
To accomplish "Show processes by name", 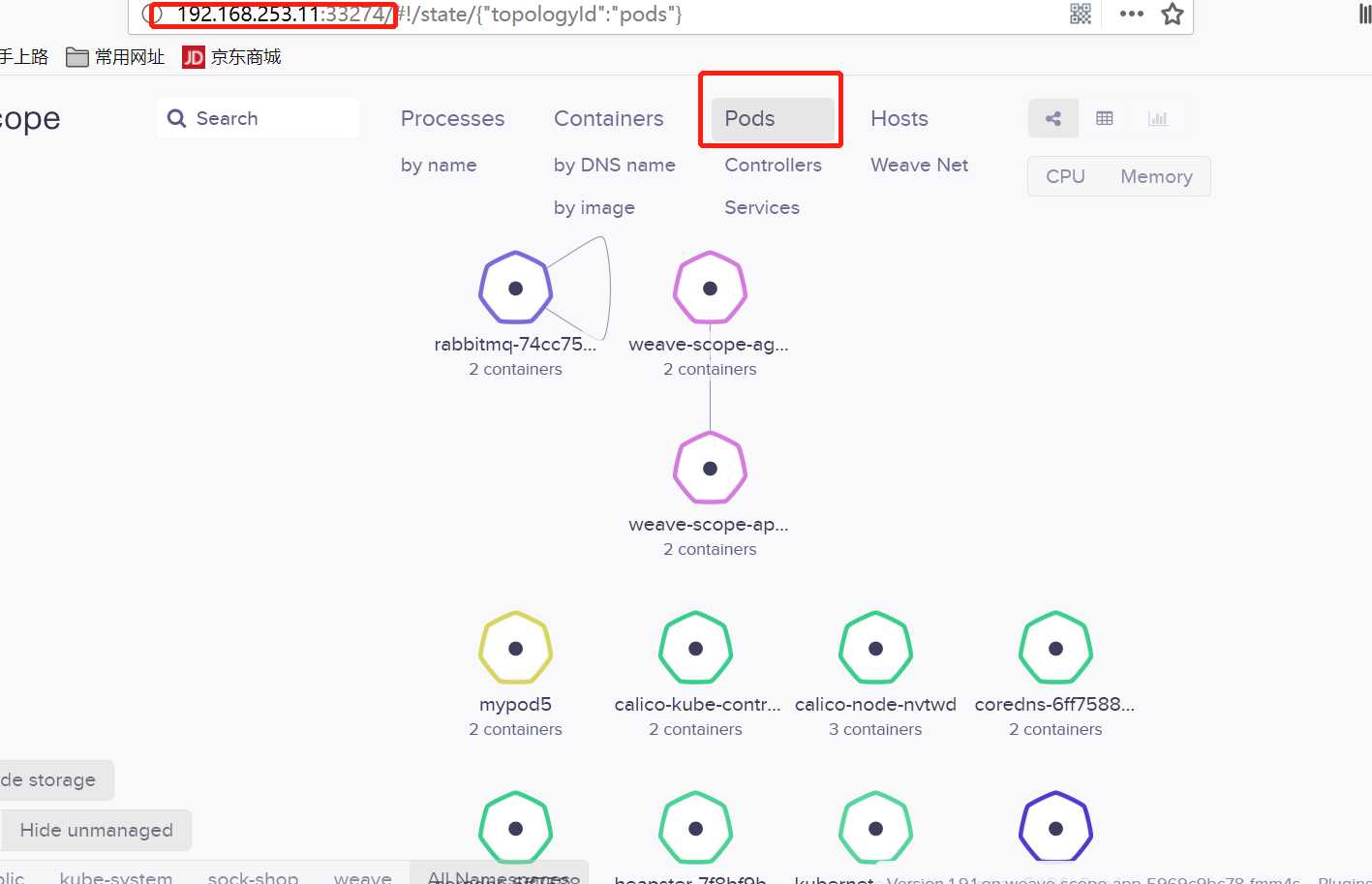I will click(439, 165).
